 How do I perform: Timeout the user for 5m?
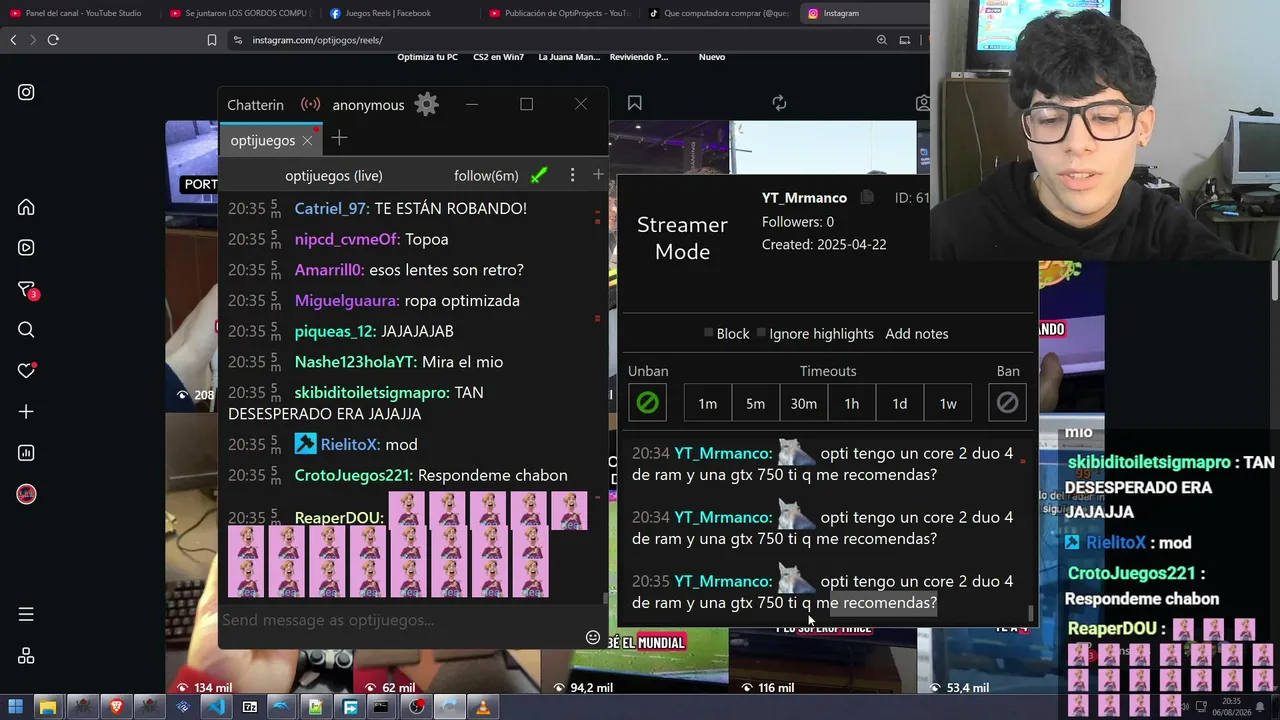(x=755, y=403)
